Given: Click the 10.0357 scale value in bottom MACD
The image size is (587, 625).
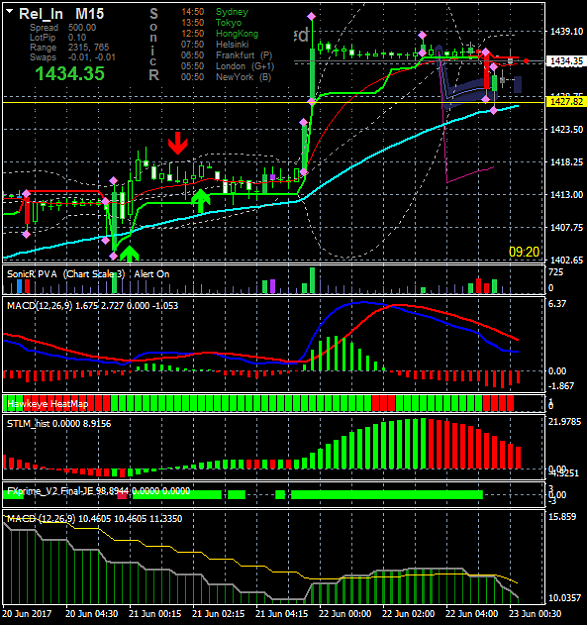Looking at the screenshot, I should 564,598.
